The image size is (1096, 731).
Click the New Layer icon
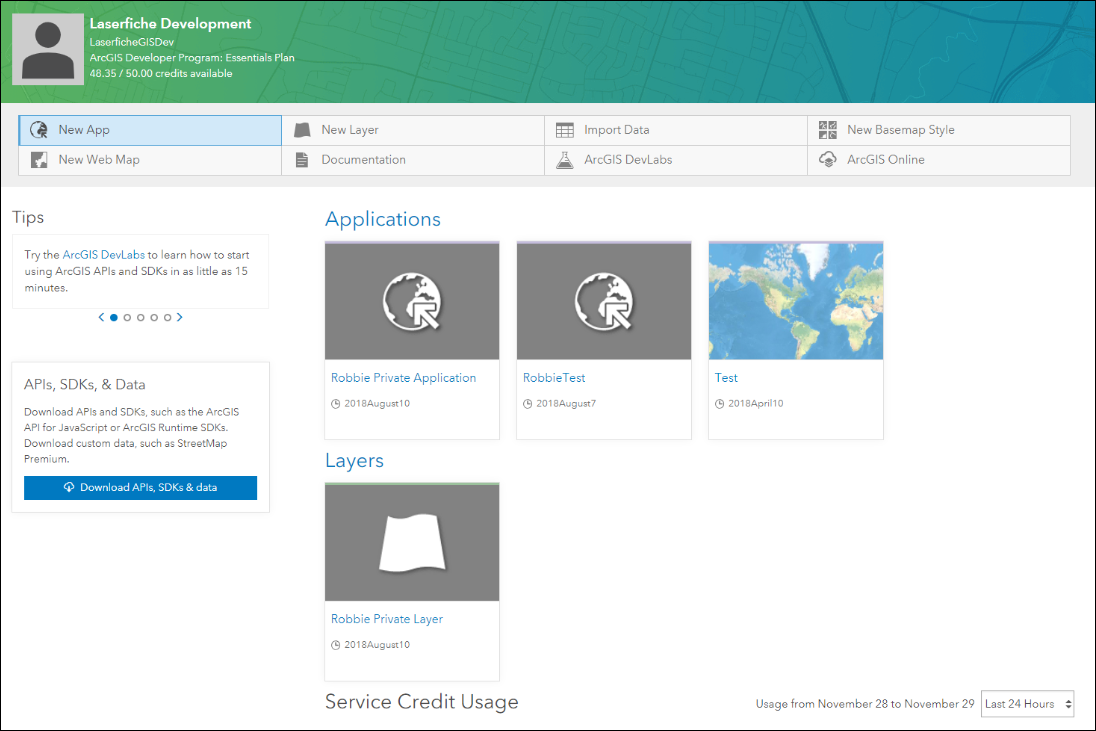pos(302,130)
